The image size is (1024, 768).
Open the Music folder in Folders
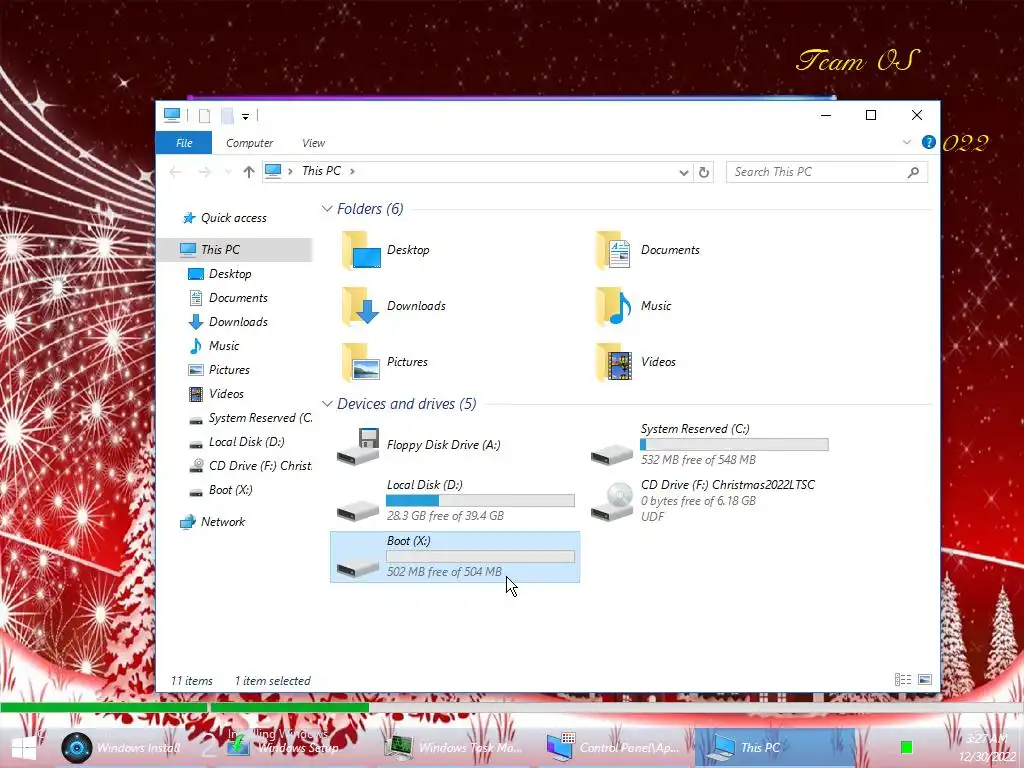click(x=633, y=306)
